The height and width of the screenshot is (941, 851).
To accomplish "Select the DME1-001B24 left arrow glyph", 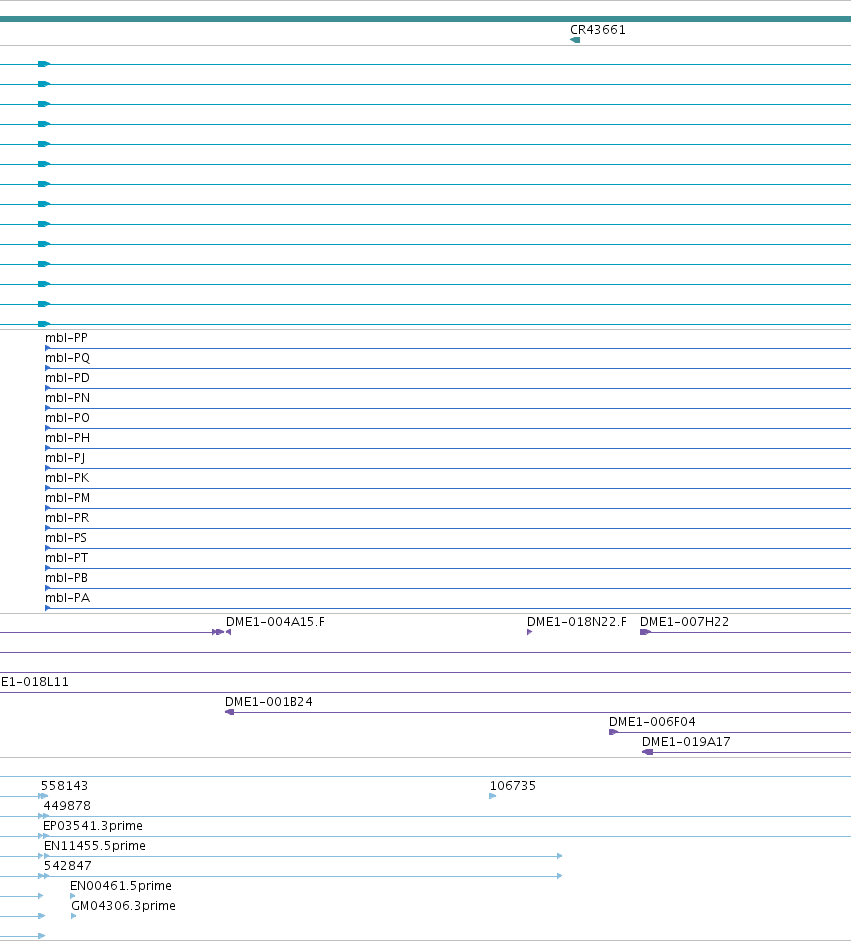I will coord(229,712).
